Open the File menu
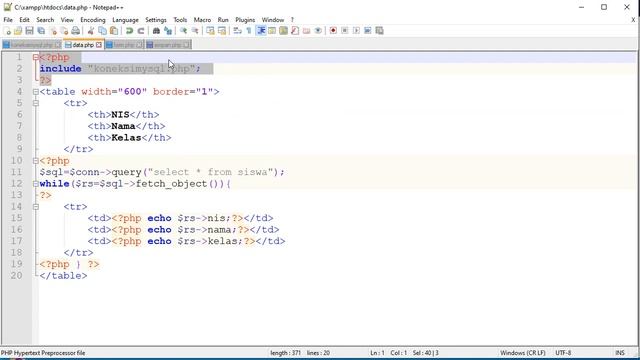Screen dimensions: 640x360 [8, 20]
